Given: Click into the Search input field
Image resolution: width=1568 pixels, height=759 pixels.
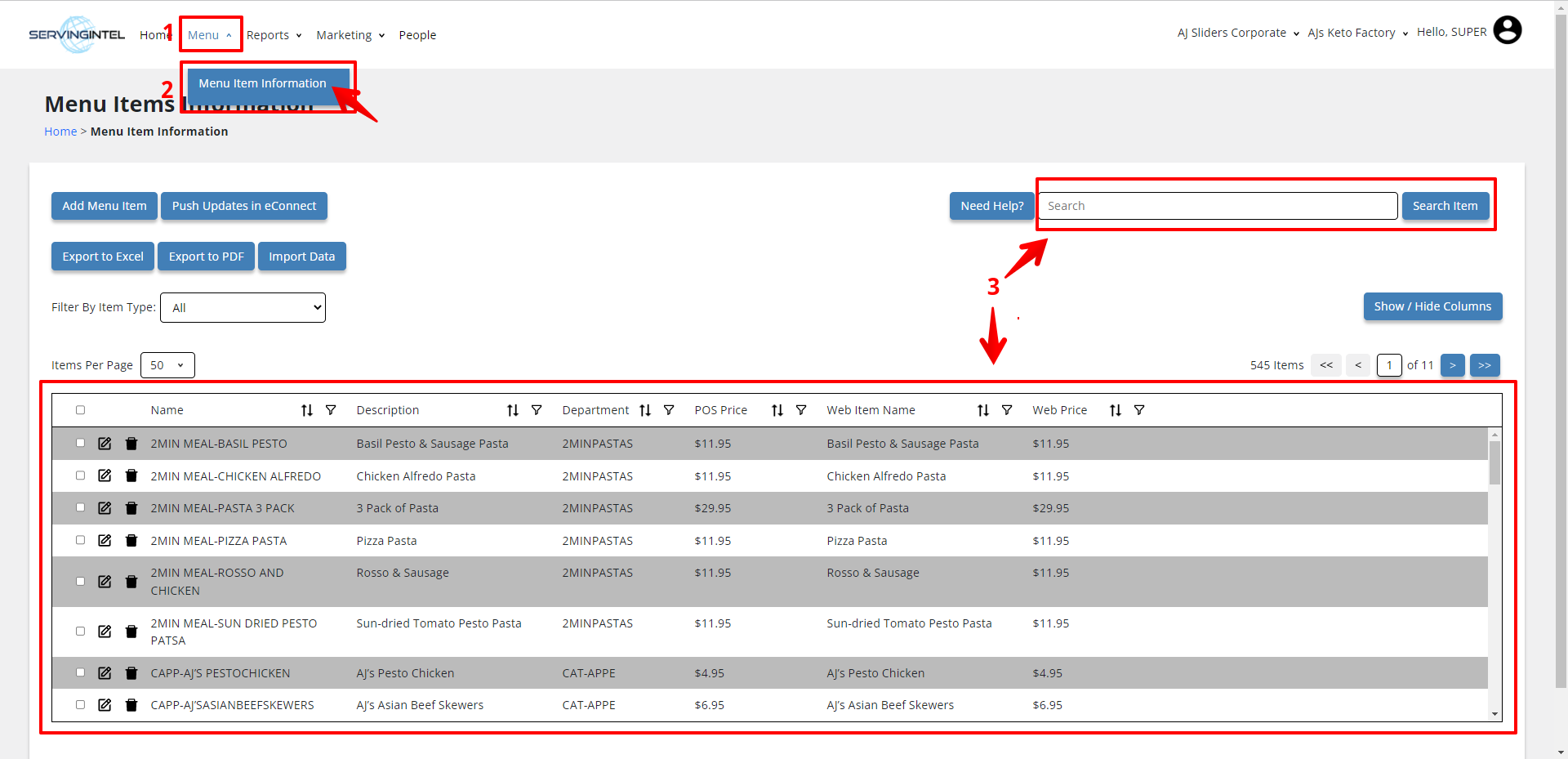Looking at the screenshot, I should (1217, 206).
